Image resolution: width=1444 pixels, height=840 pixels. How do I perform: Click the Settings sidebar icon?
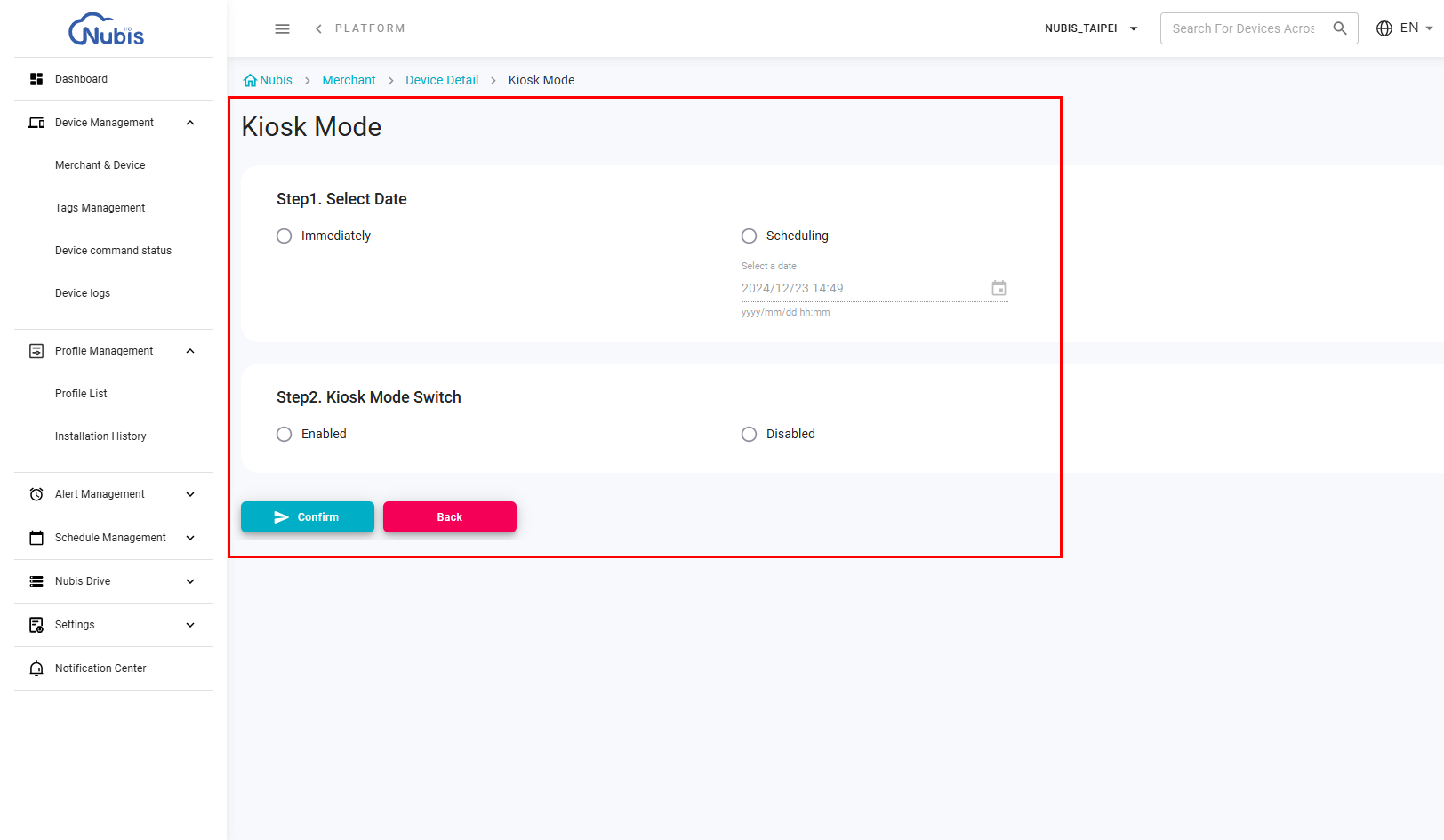coord(36,625)
